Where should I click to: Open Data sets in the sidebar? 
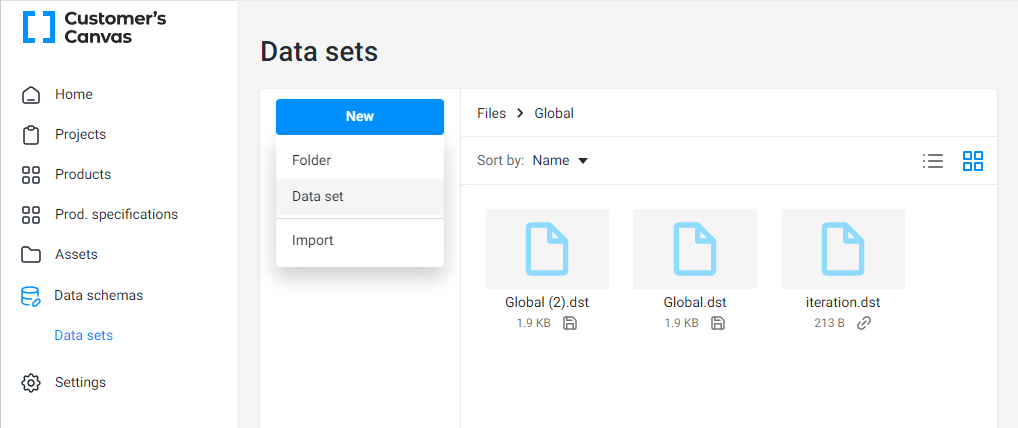click(84, 336)
